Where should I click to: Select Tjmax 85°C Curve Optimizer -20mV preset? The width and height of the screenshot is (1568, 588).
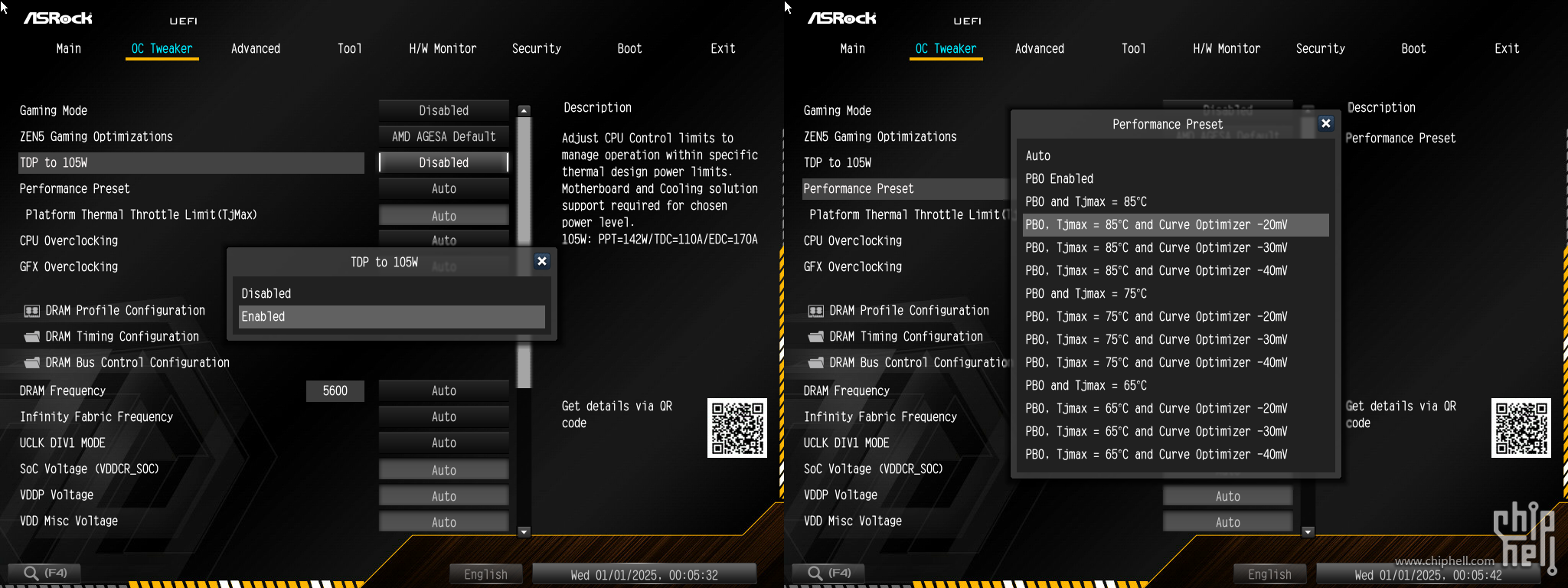1176,225
